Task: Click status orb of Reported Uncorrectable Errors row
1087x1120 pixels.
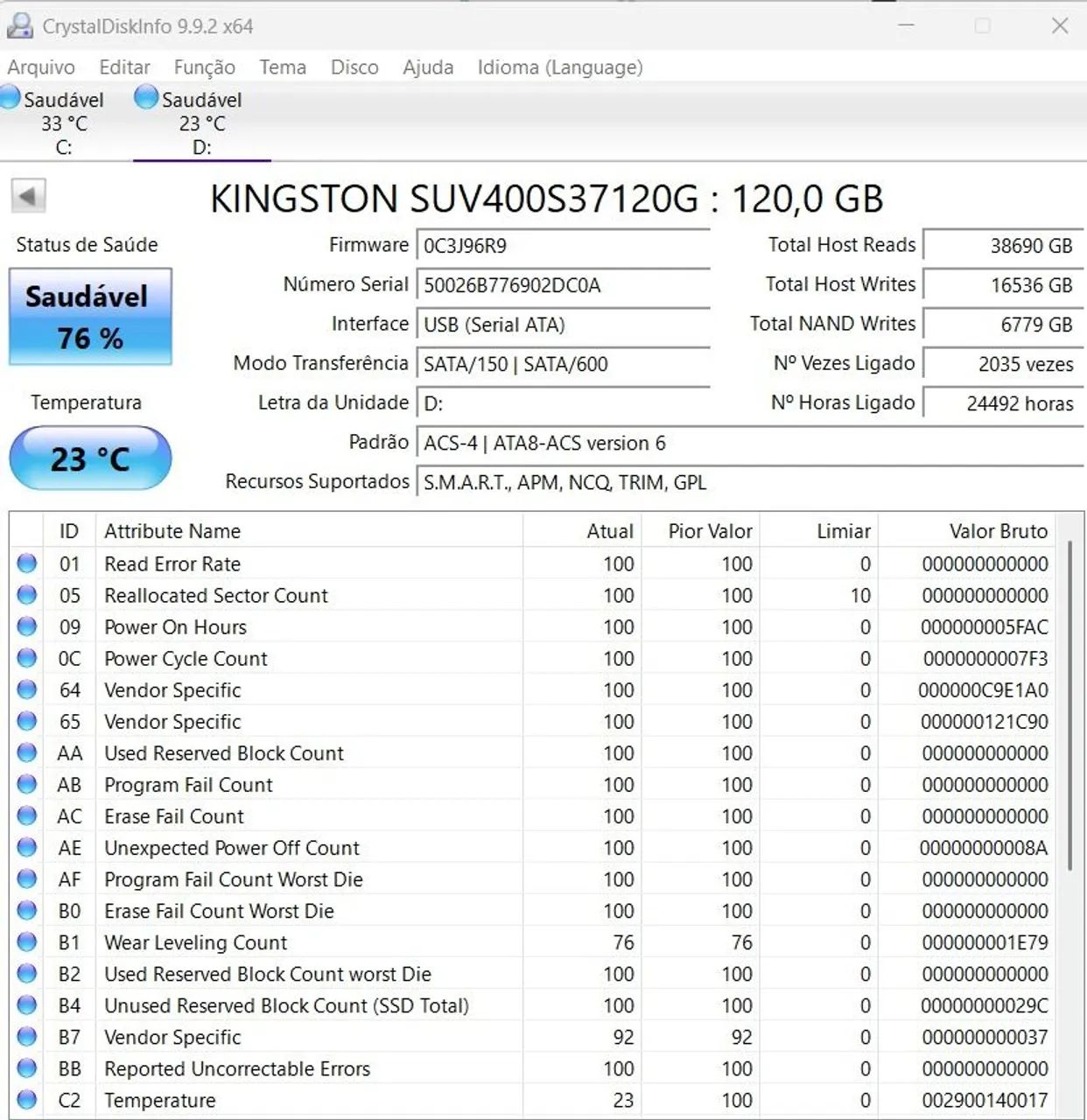Action: click(x=27, y=1067)
